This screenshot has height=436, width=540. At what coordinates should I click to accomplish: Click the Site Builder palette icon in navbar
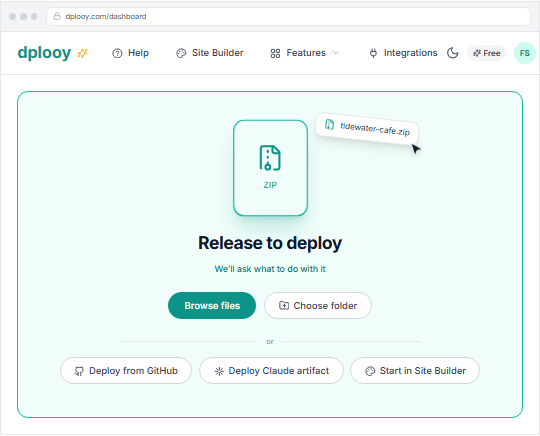click(x=181, y=53)
